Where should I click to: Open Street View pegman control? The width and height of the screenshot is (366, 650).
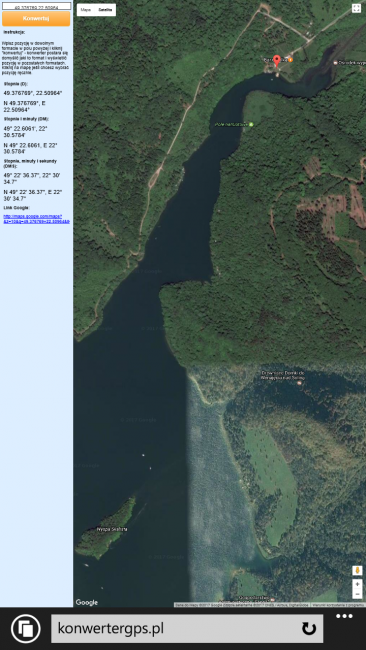click(x=357, y=570)
